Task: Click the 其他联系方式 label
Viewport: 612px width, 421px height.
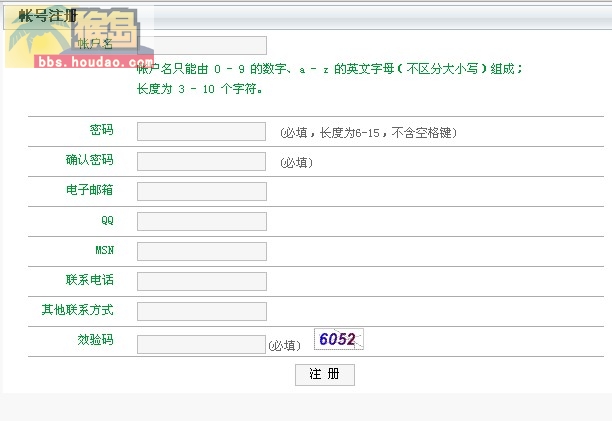Action: [x=77, y=310]
